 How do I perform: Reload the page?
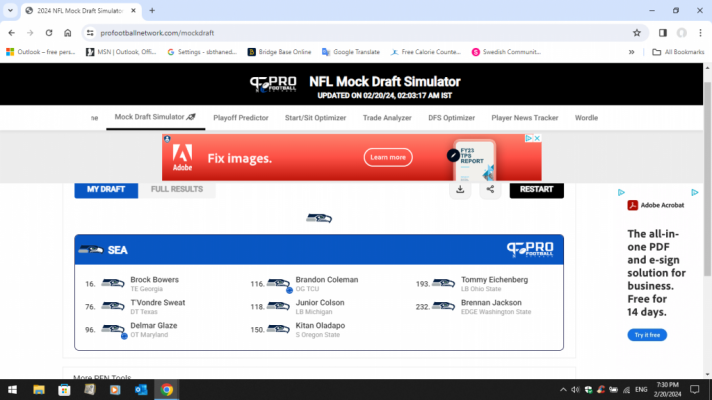click(x=49, y=33)
